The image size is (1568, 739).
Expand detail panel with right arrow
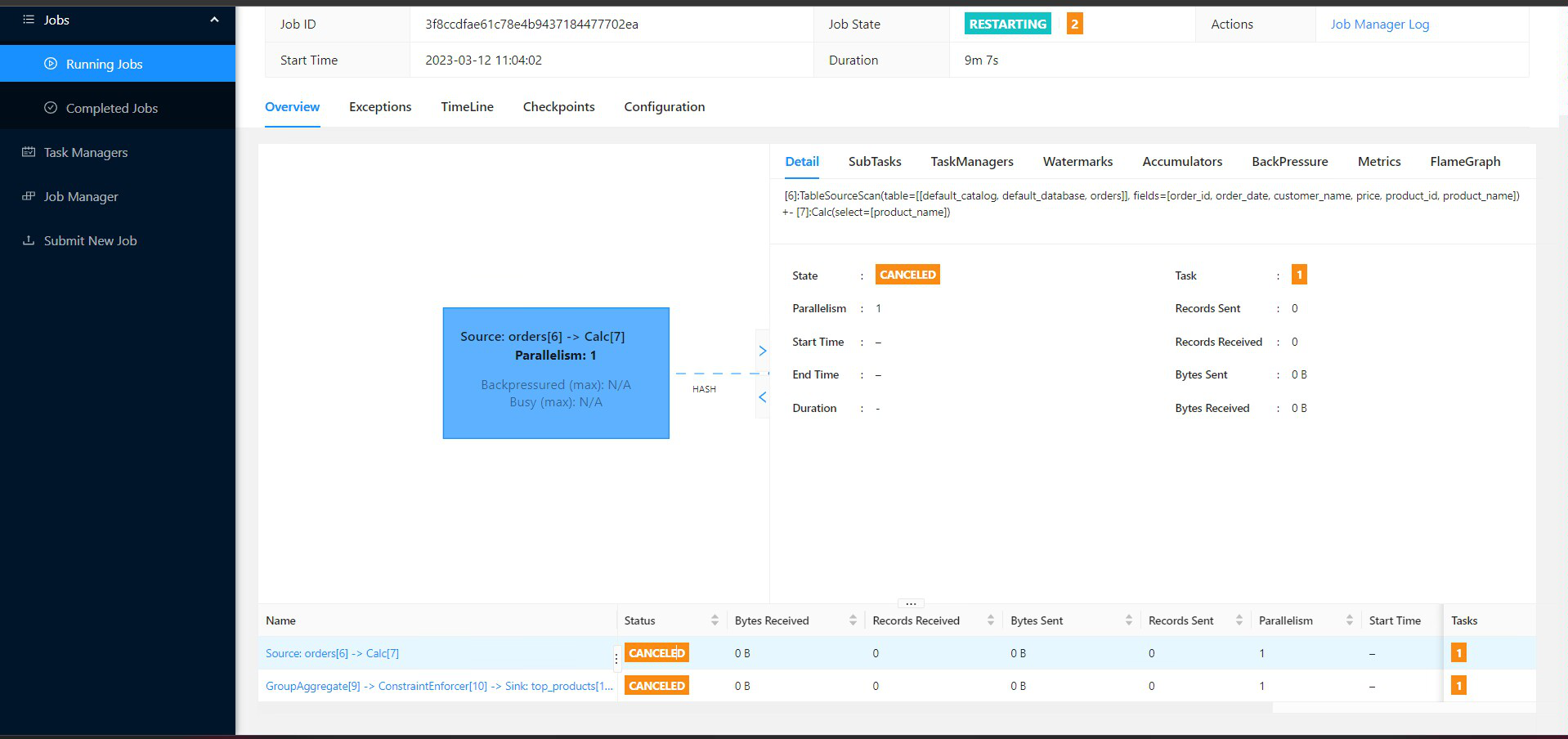763,351
